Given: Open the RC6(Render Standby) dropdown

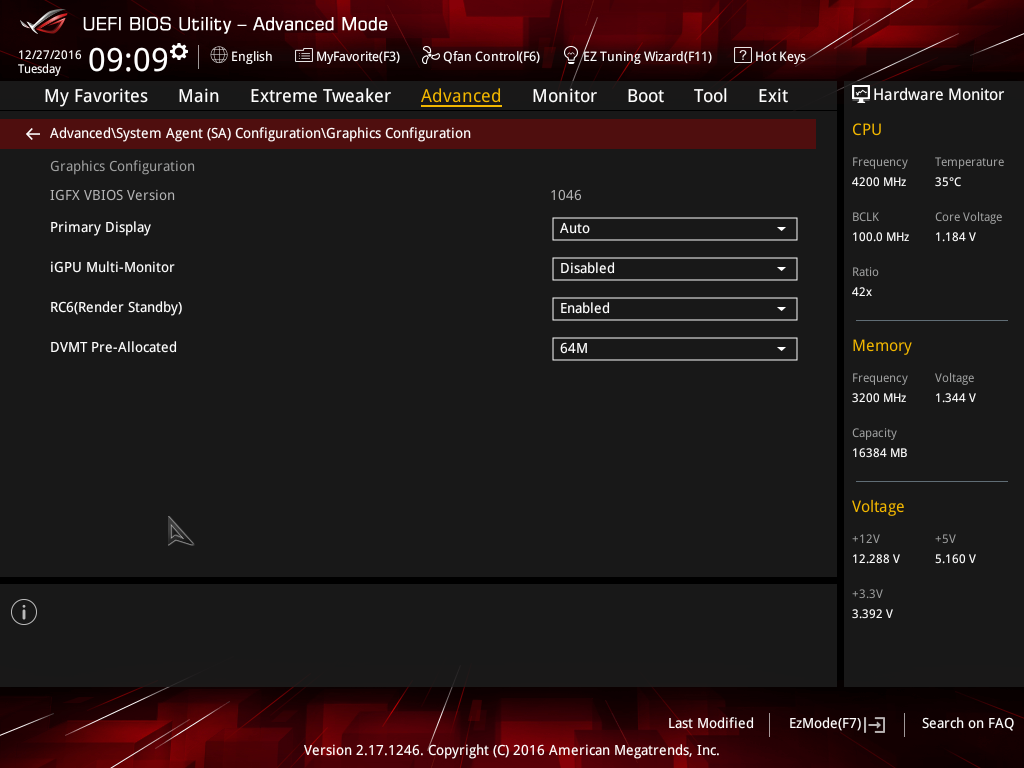Looking at the screenshot, I should point(675,308).
